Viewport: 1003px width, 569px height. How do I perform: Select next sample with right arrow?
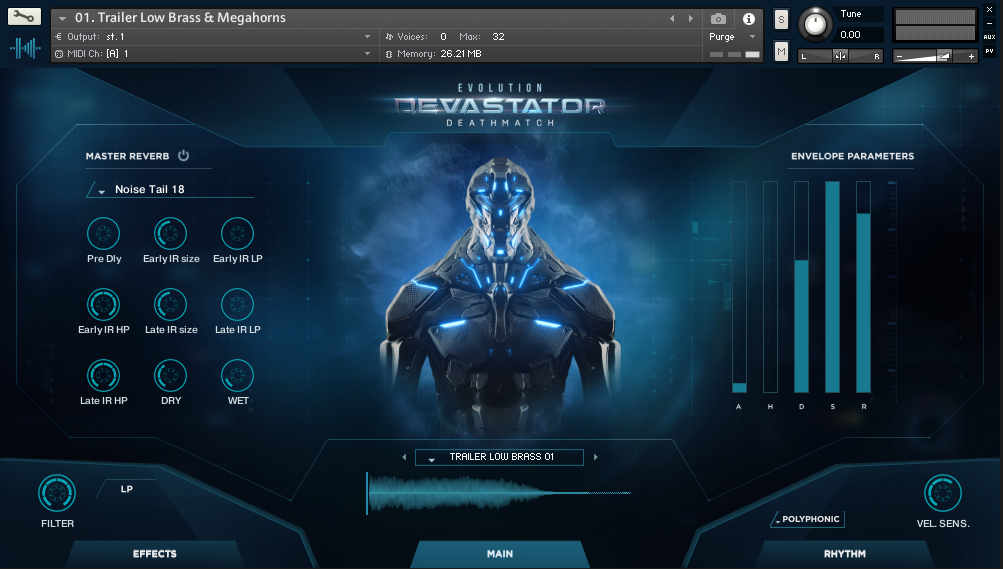click(596, 457)
